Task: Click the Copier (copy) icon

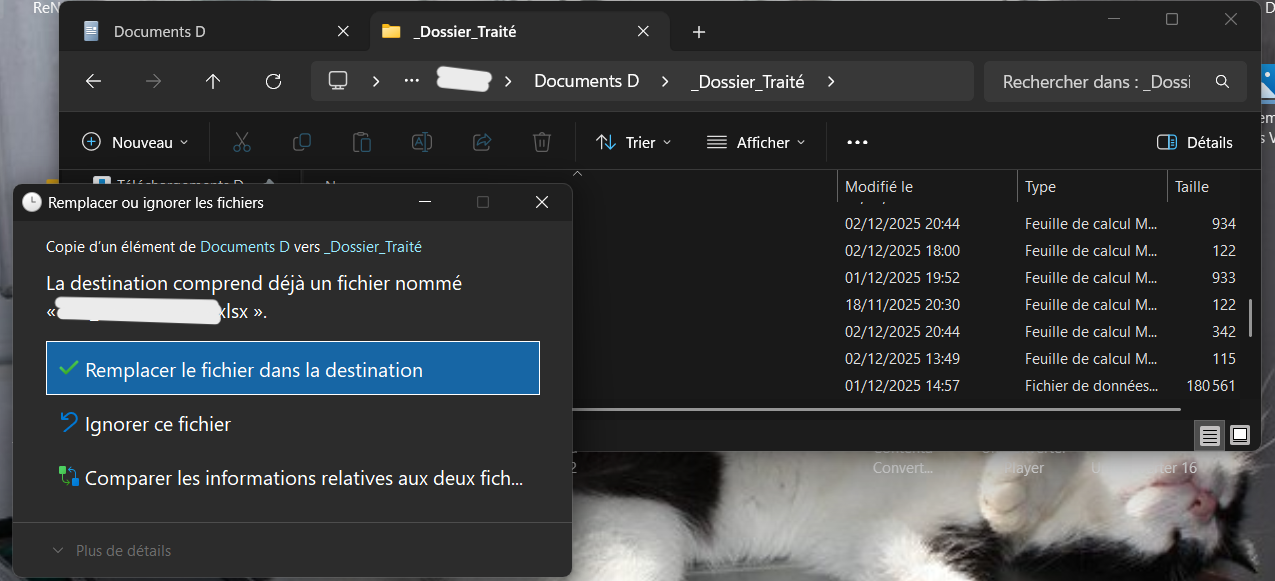Action: click(x=301, y=142)
